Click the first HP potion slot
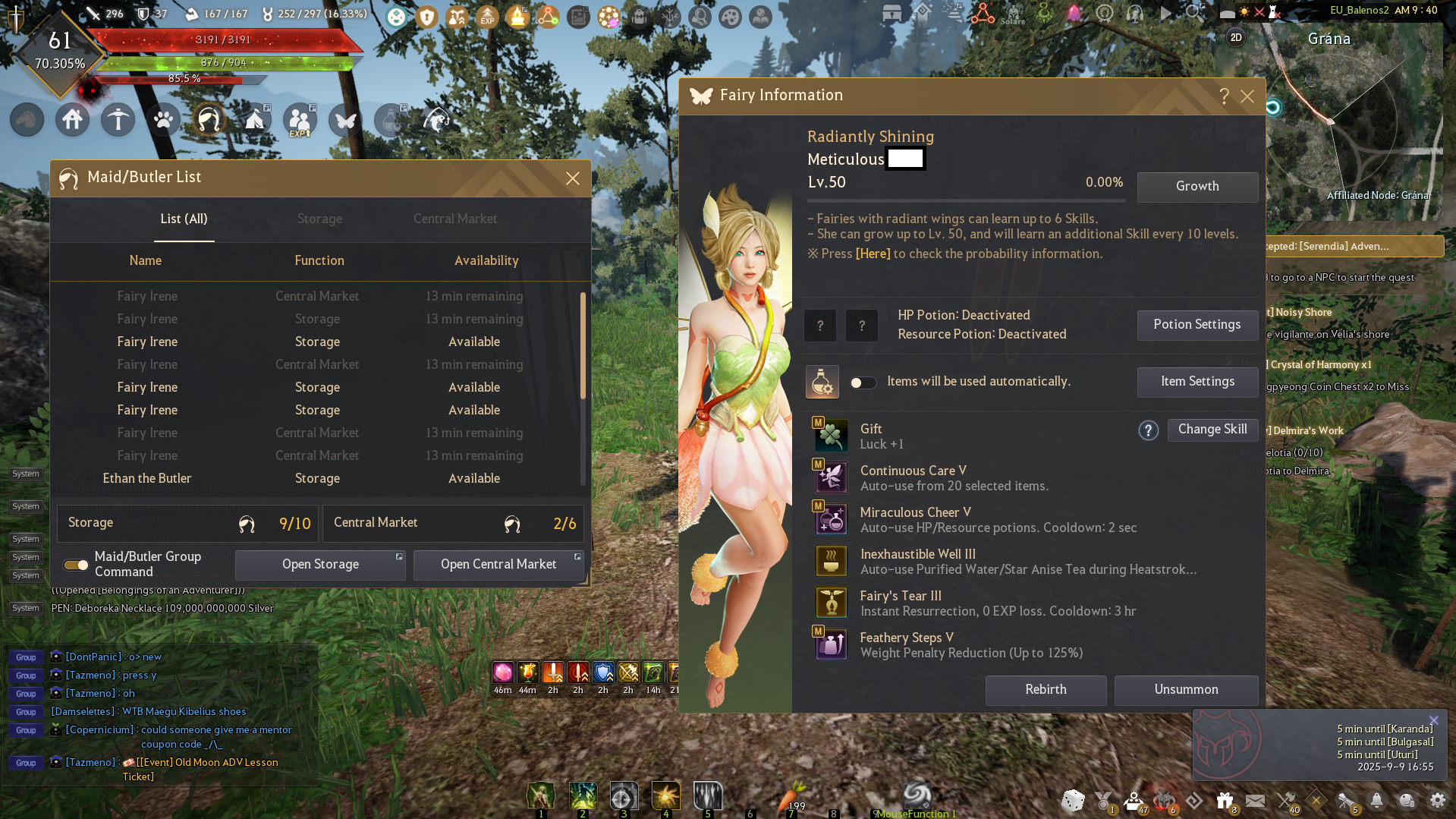This screenshot has width=1456, height=819. coord(820,326)
